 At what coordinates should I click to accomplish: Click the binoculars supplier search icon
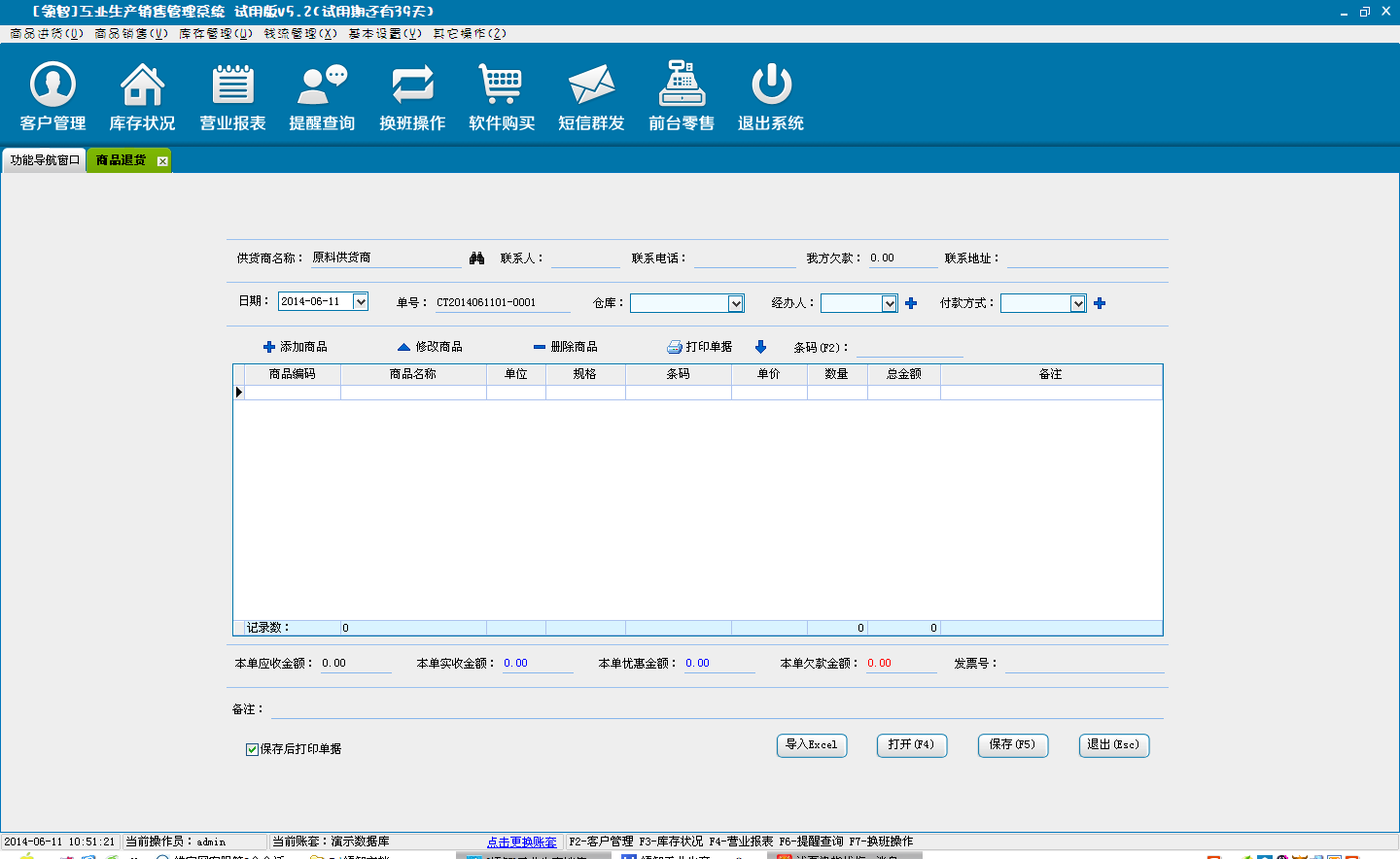tap(476, 258)
